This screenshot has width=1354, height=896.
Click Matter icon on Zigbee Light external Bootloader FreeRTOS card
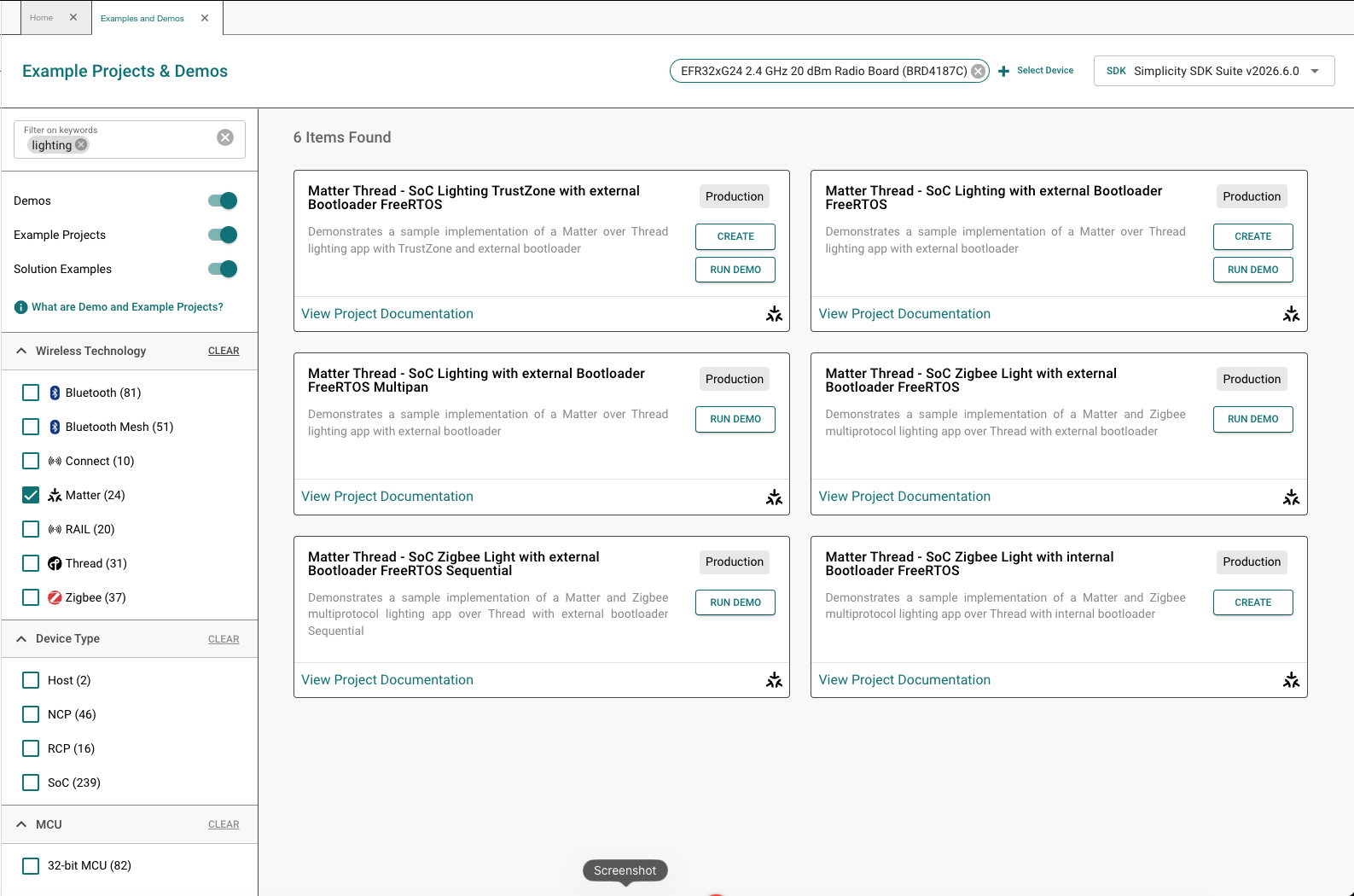click(x=1291, y=497)
